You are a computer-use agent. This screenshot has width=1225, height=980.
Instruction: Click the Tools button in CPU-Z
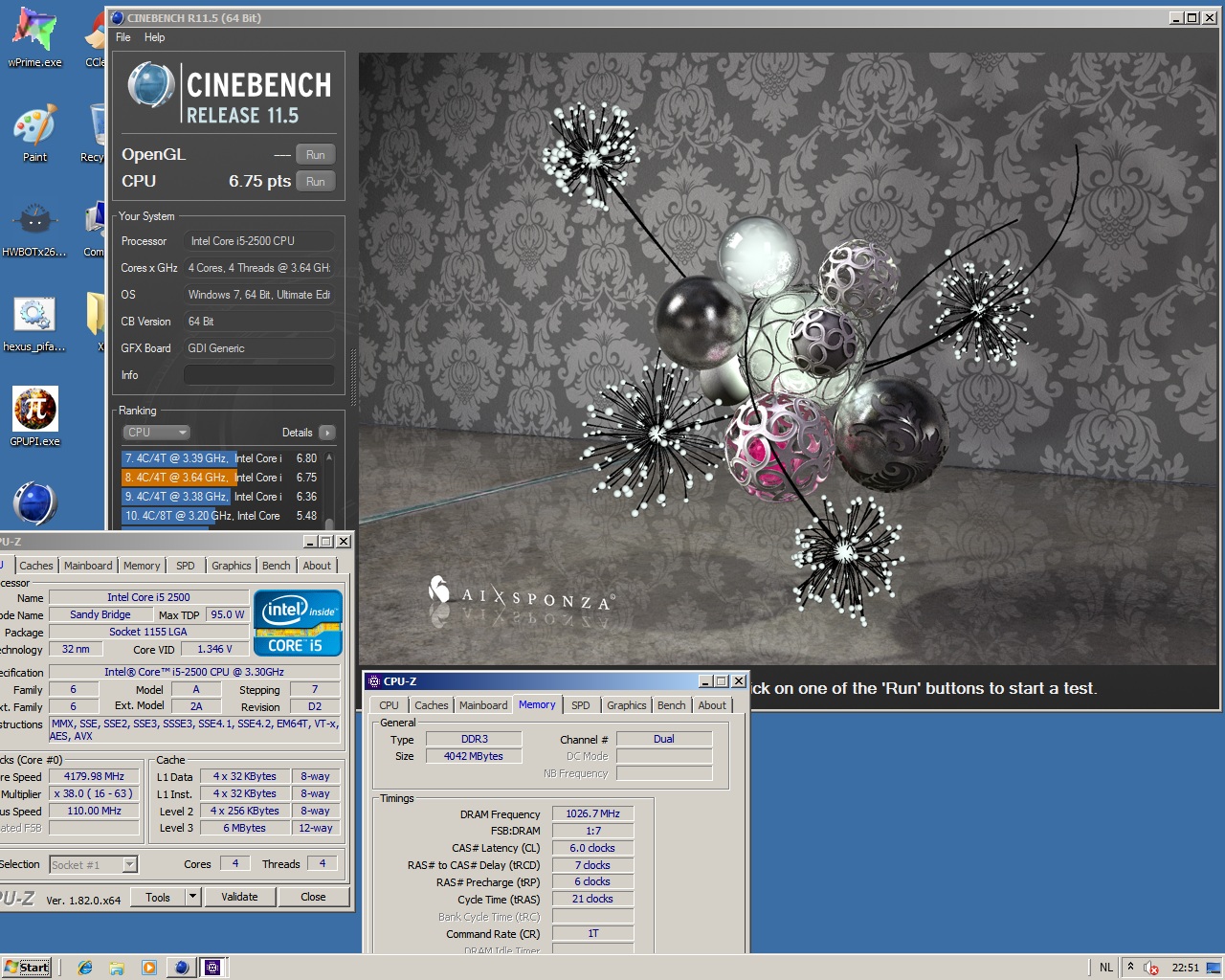[x=158, y=897]
